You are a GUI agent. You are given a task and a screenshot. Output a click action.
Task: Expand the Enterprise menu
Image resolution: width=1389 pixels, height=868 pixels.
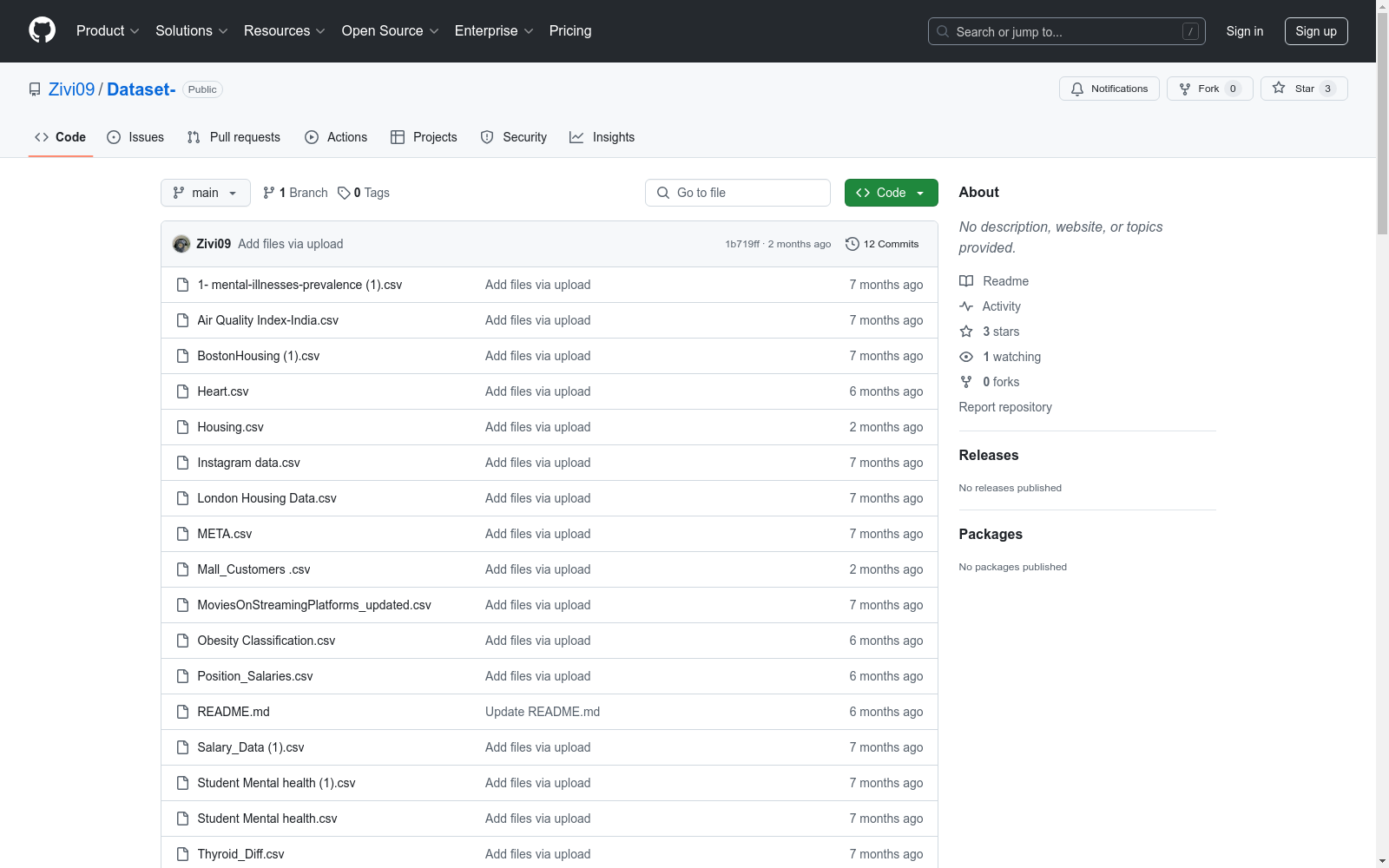coord(494,31)
